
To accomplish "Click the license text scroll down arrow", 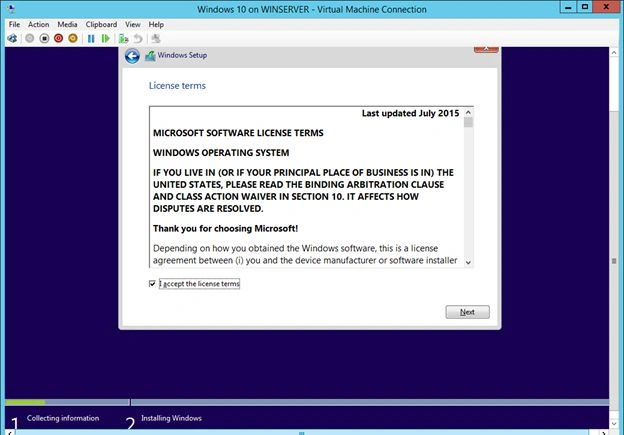I will coord(468,262).
